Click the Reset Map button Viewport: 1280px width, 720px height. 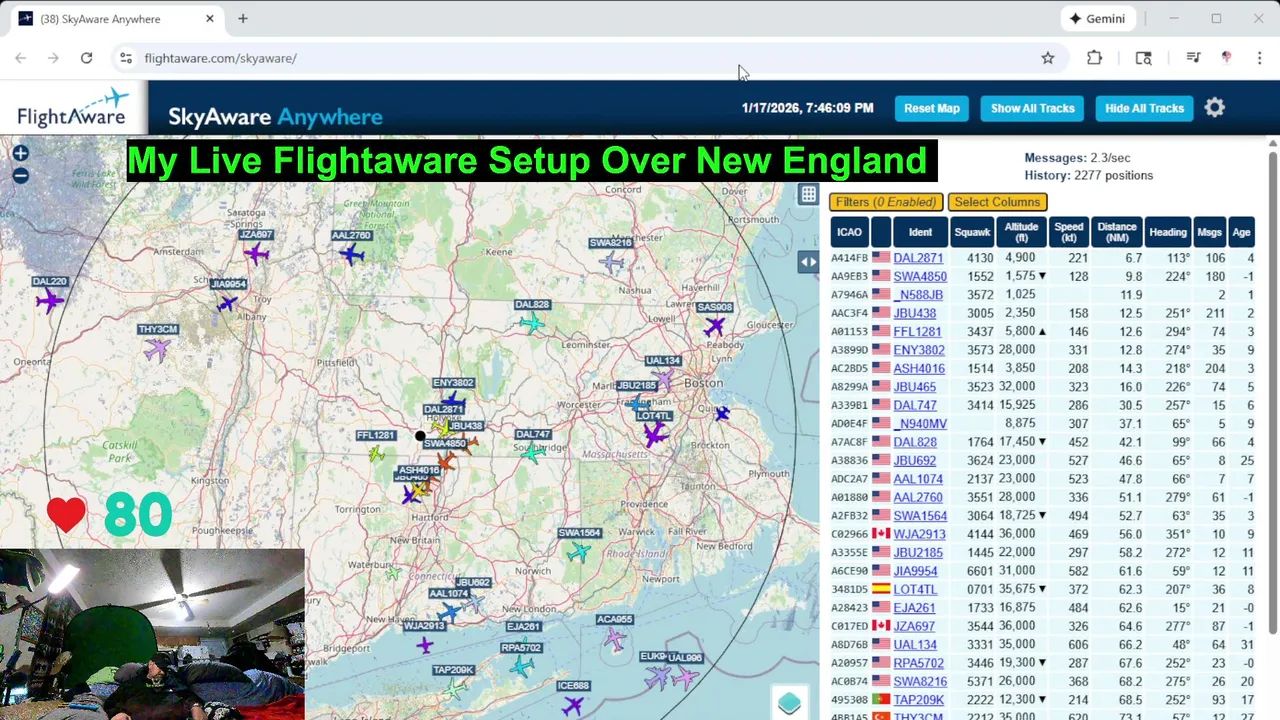(x=932, y=108)
